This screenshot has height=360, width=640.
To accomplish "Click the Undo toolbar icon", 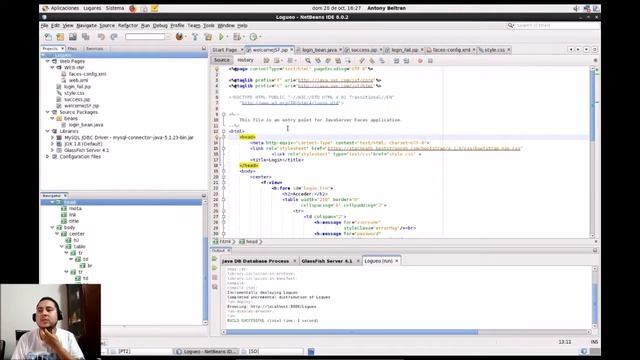I will click(x=101, y=37).
